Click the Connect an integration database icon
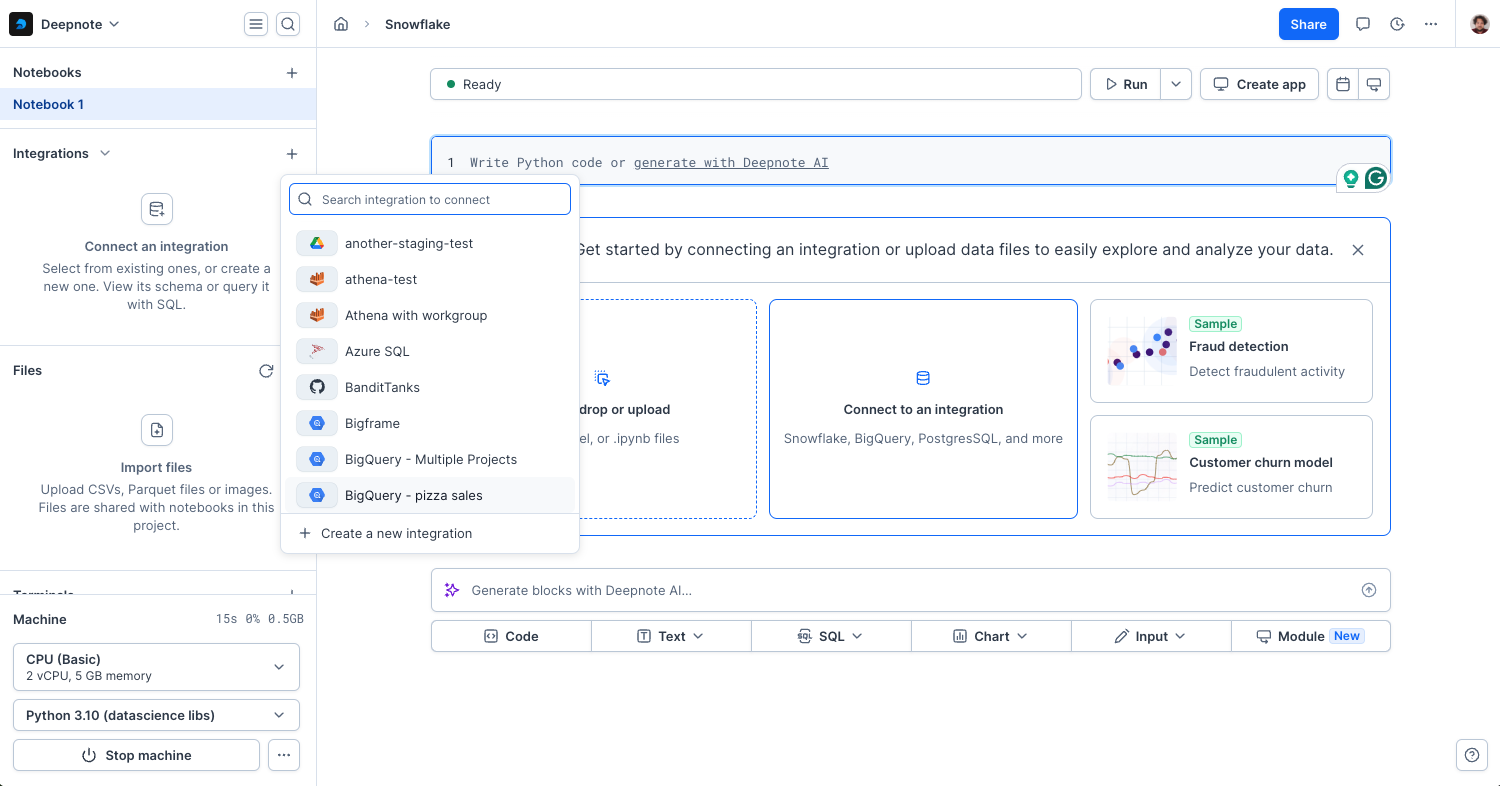The height and width of the screenshot is (786, 1500). 157,209
